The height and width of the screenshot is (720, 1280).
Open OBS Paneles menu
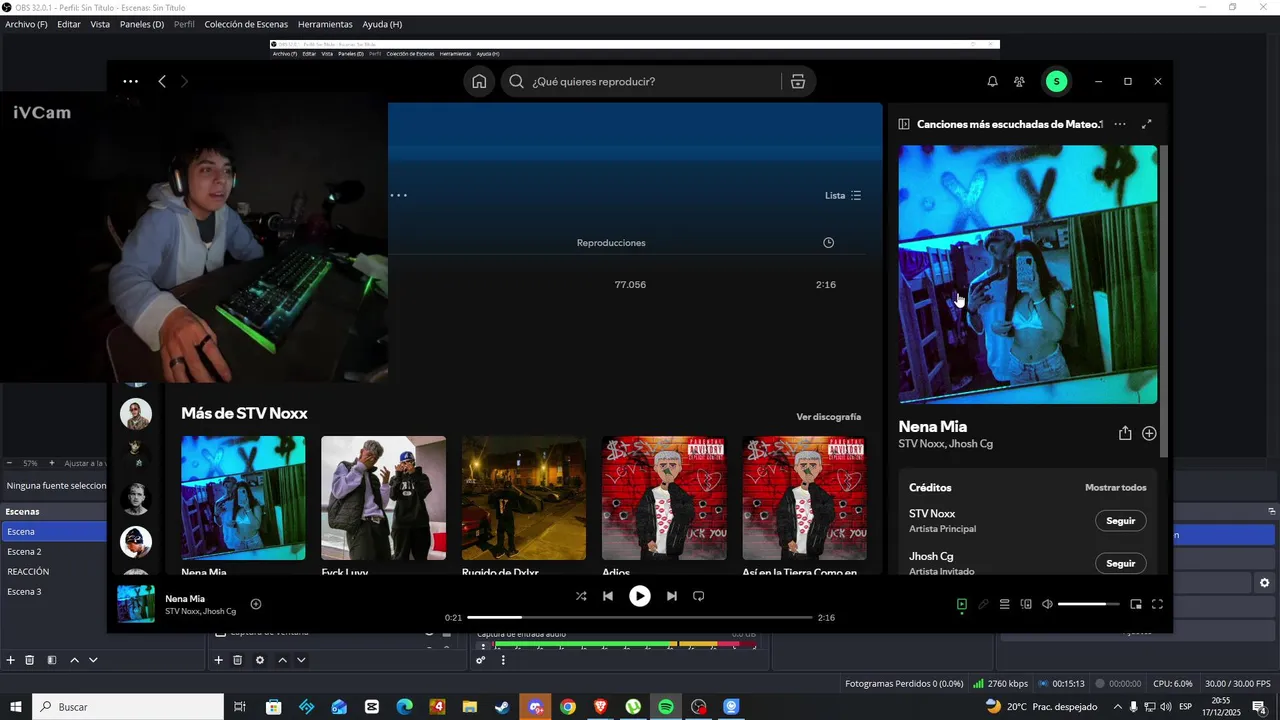[x=142, y=24]
